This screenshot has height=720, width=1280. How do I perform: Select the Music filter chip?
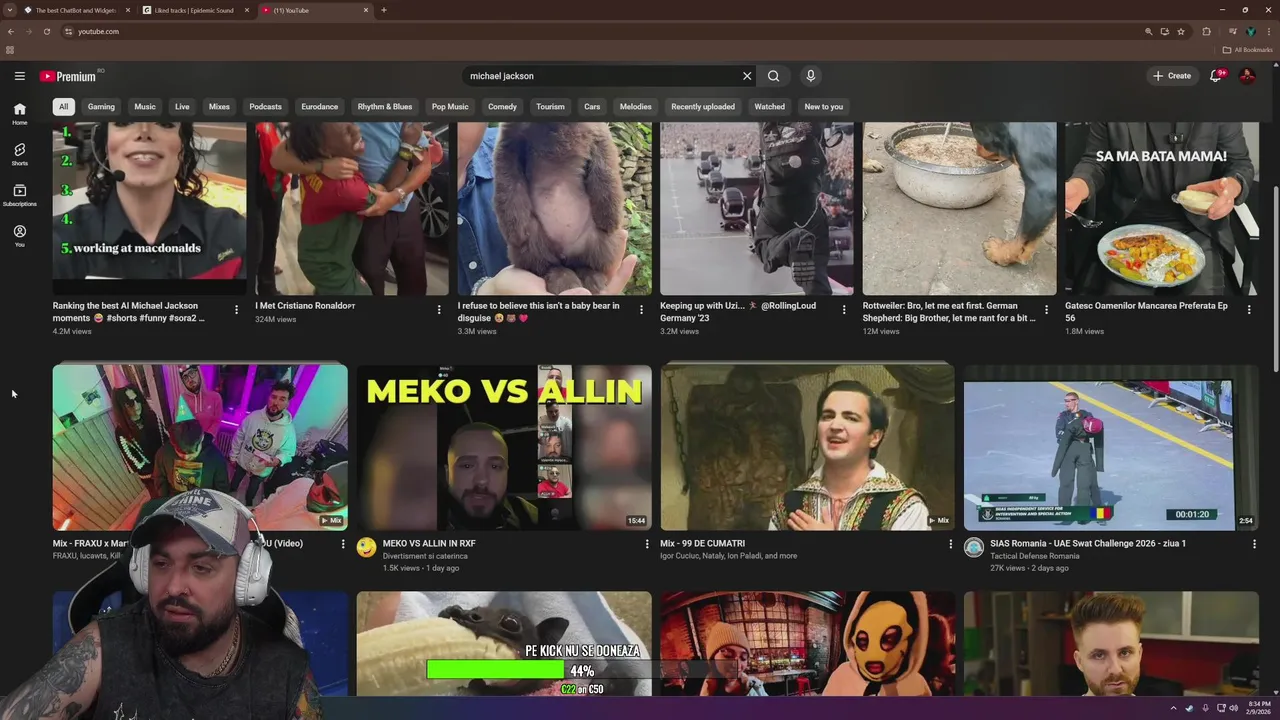(145, 107)
